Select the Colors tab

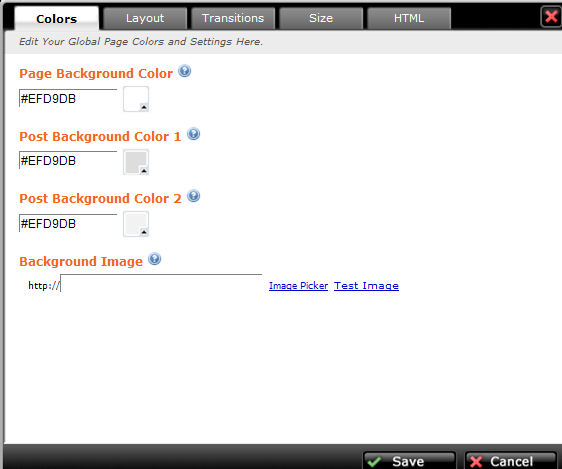(x=57, y=19)
